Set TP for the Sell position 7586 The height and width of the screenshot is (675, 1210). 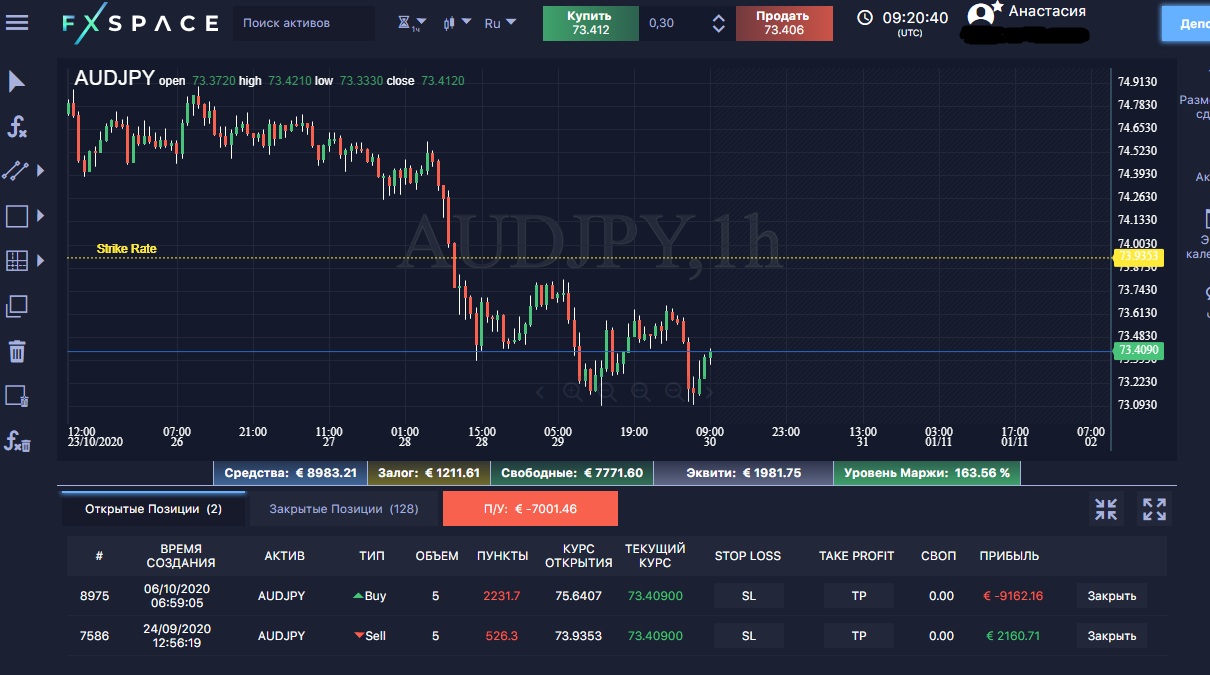859,636
